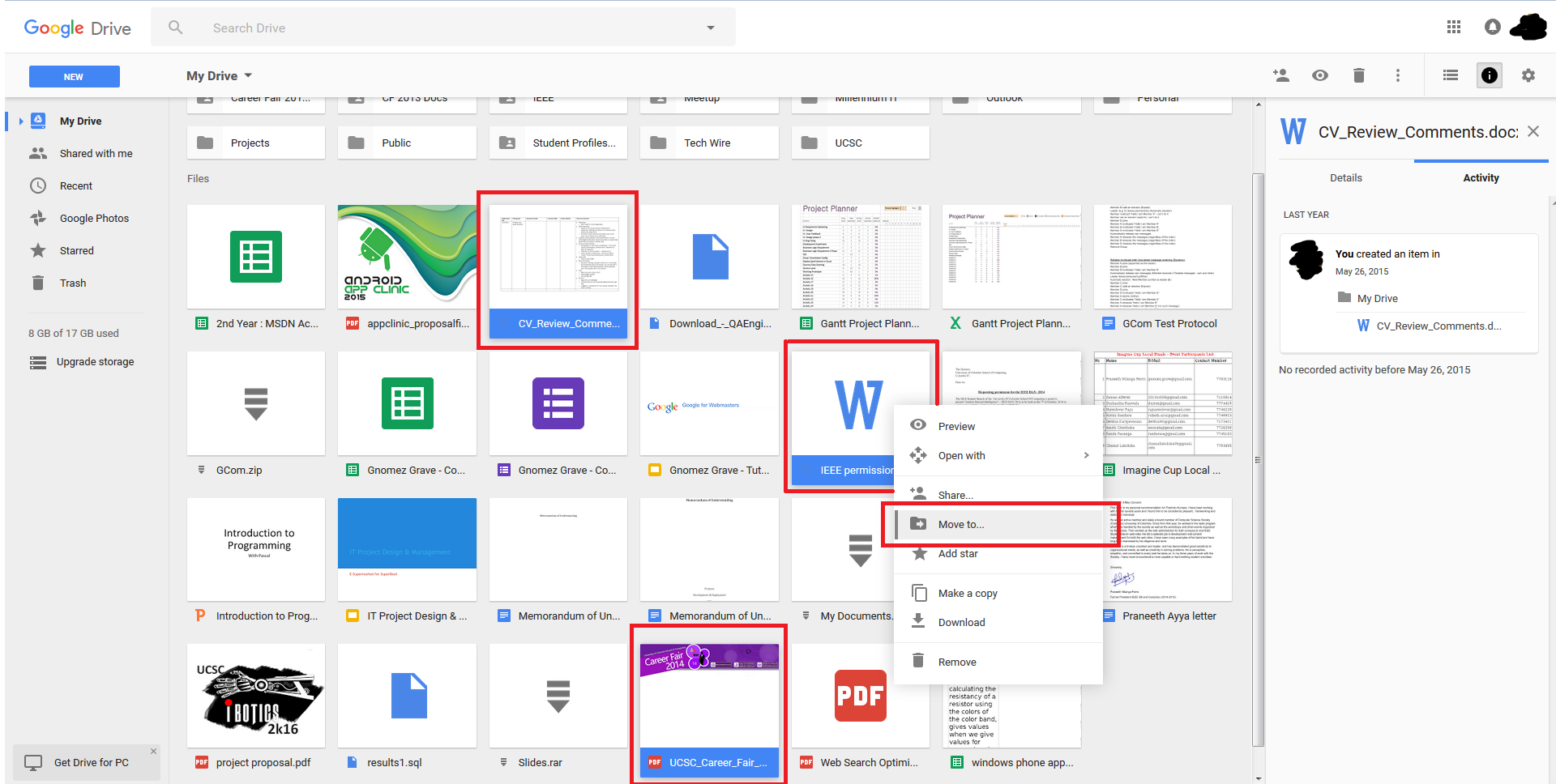Choose Make a copy in context menu
This screenshot has height=784, width=1556.
[998, 593]
